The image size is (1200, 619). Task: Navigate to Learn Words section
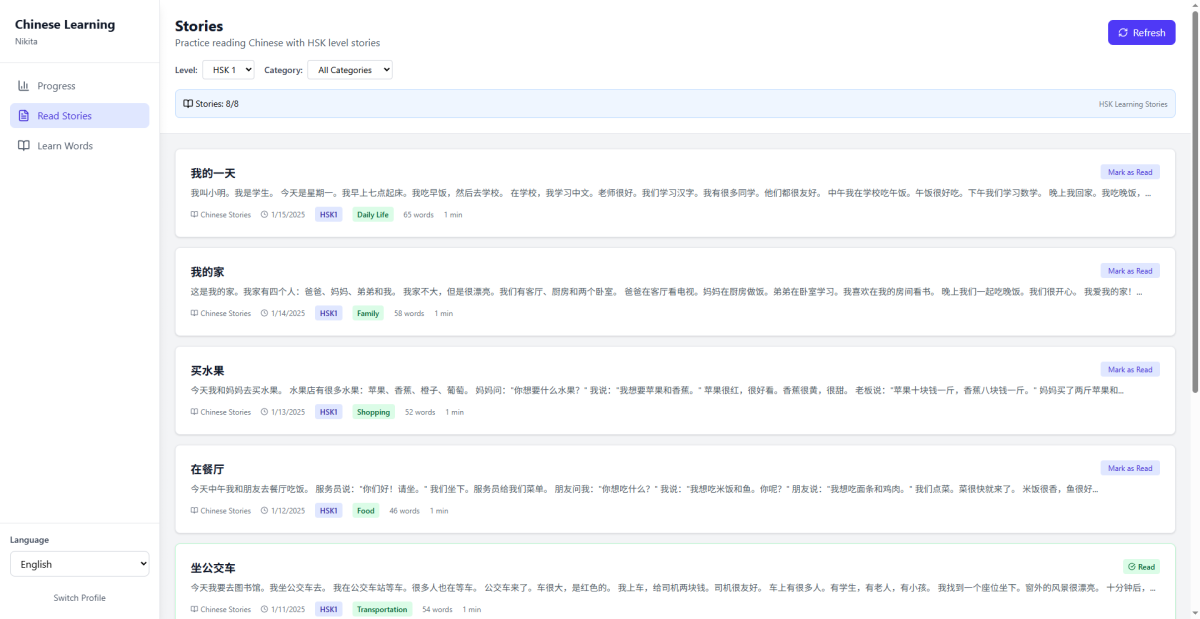65,146
